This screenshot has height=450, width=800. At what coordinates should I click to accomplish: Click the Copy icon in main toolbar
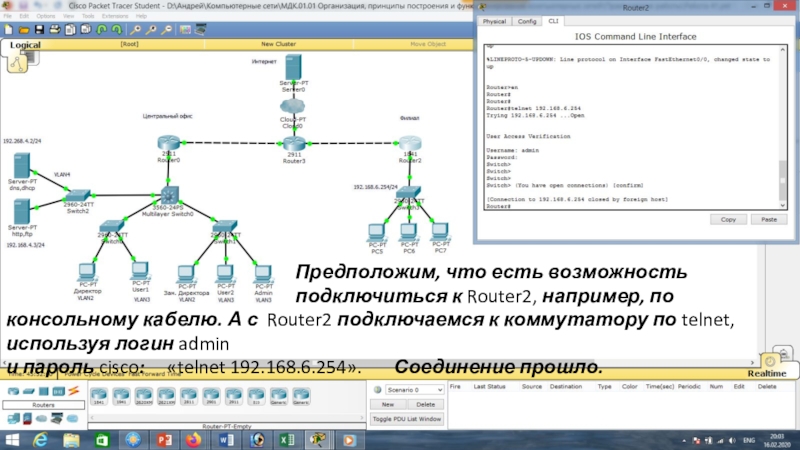70,30
